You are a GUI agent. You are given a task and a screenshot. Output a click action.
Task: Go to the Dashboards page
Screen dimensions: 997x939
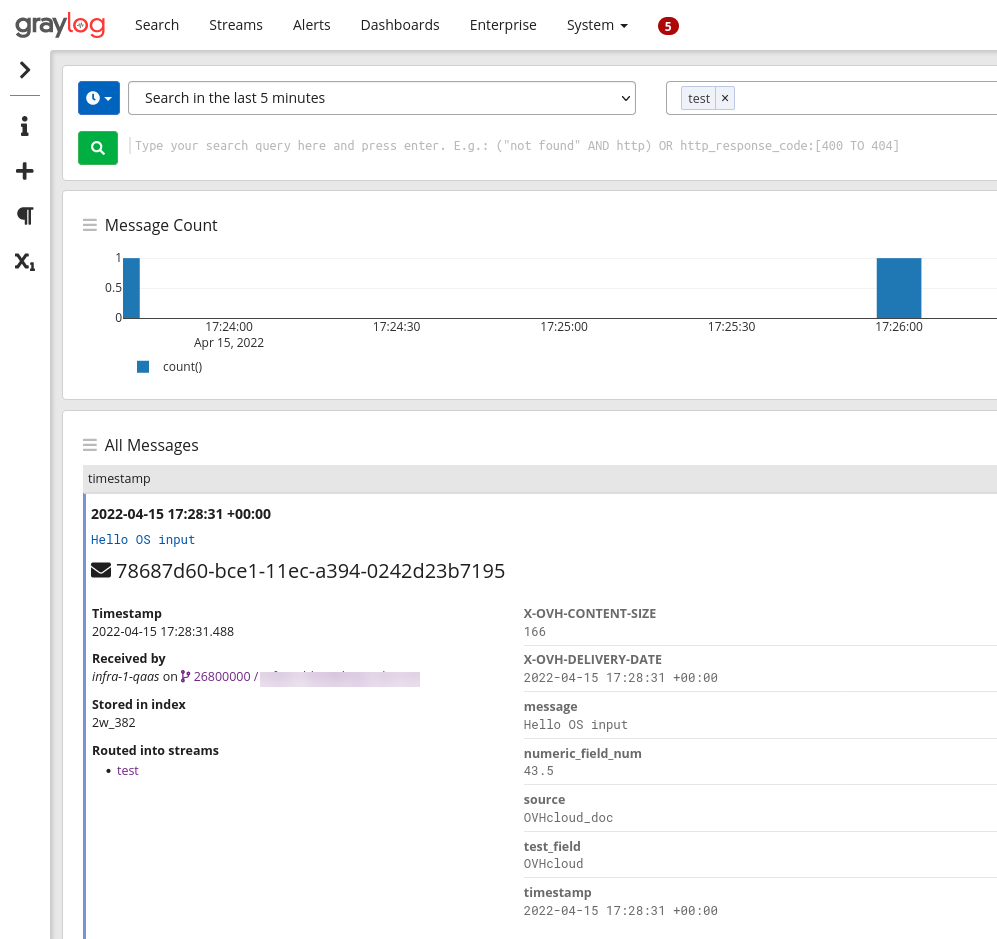(400, 25)
